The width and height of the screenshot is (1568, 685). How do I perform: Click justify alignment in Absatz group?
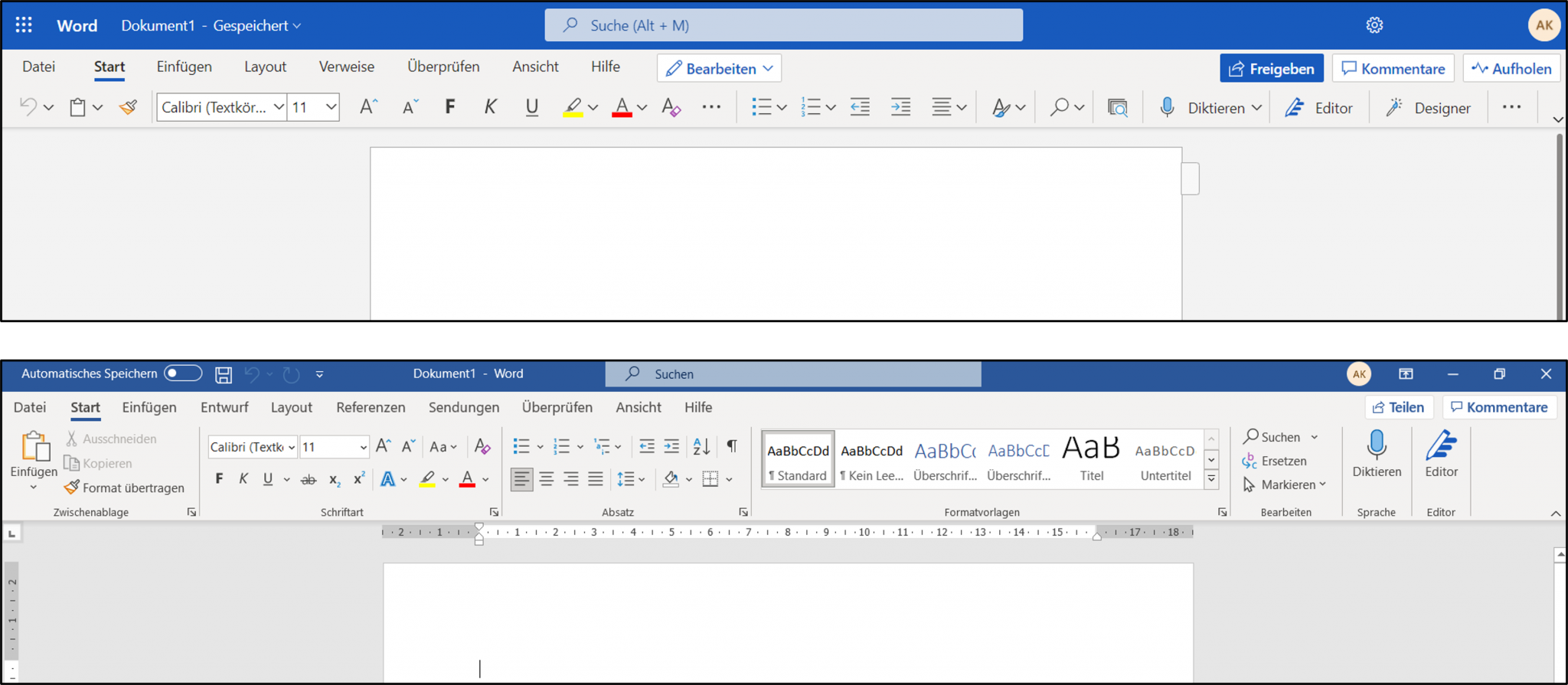click(595, 479)
